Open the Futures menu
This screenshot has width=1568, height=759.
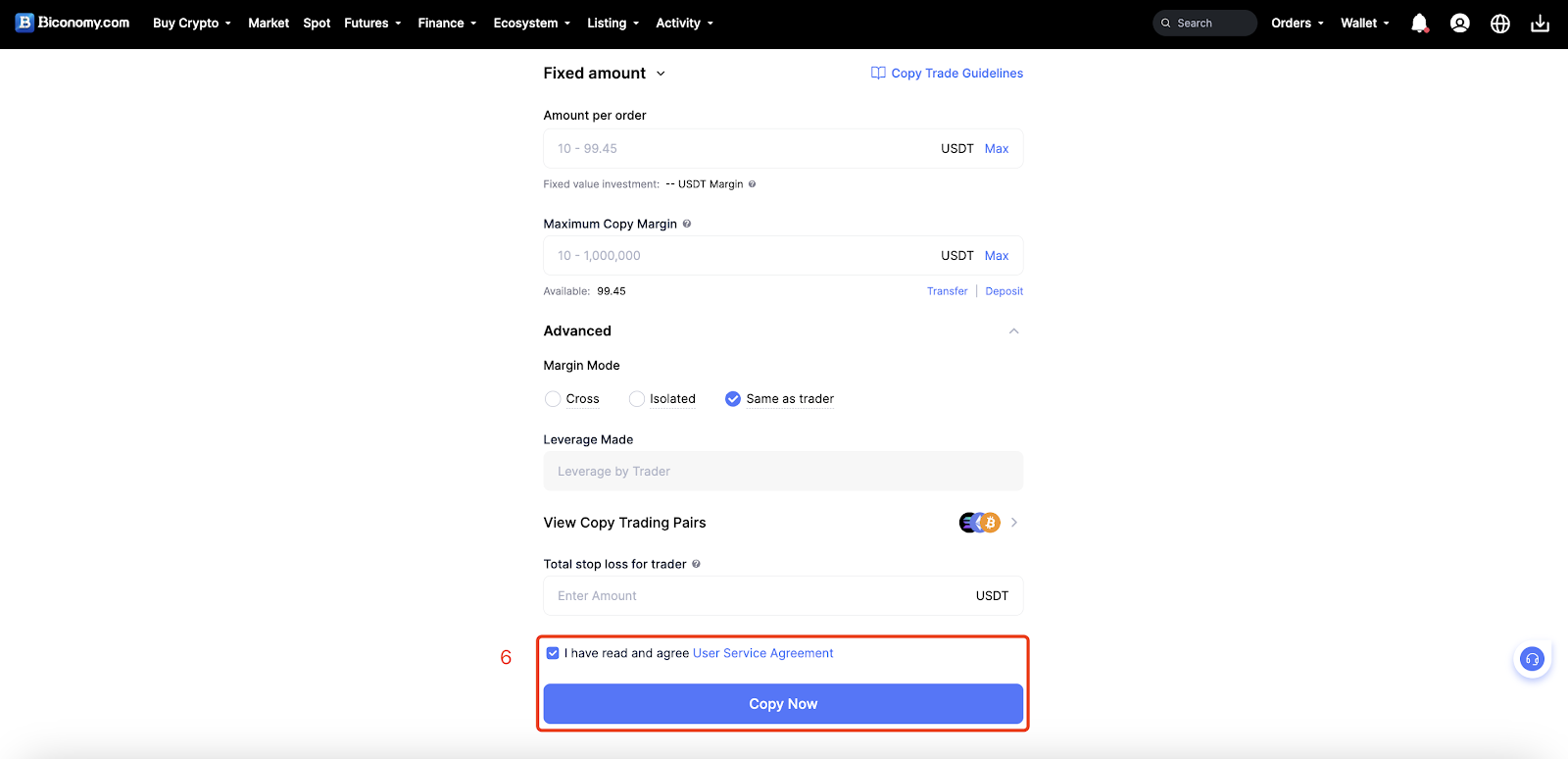[372, 23]
